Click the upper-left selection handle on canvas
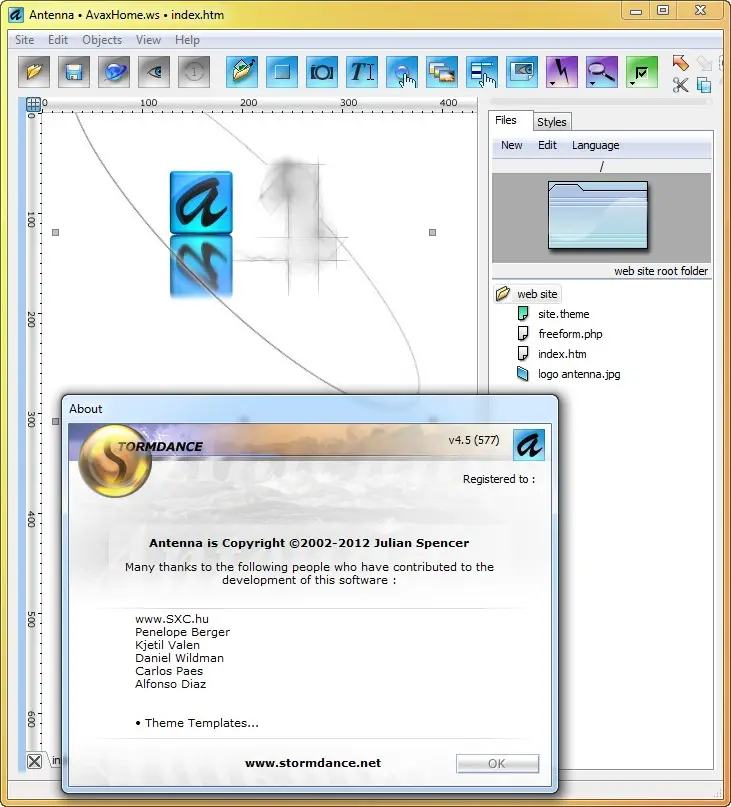Image resolution: width=731 pixels, height=807 pixels. point(56,233)
